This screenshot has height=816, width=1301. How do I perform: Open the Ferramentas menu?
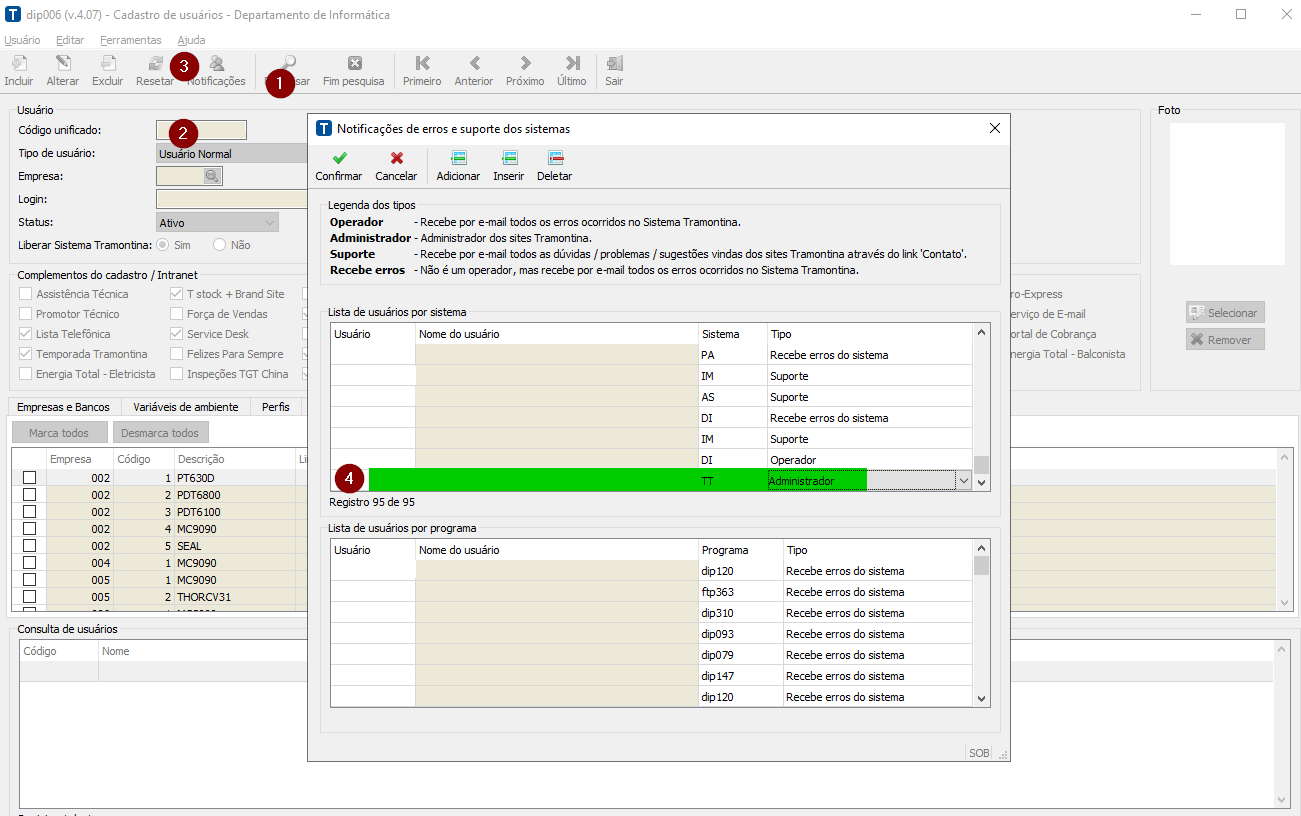click(x=130, y=40)
